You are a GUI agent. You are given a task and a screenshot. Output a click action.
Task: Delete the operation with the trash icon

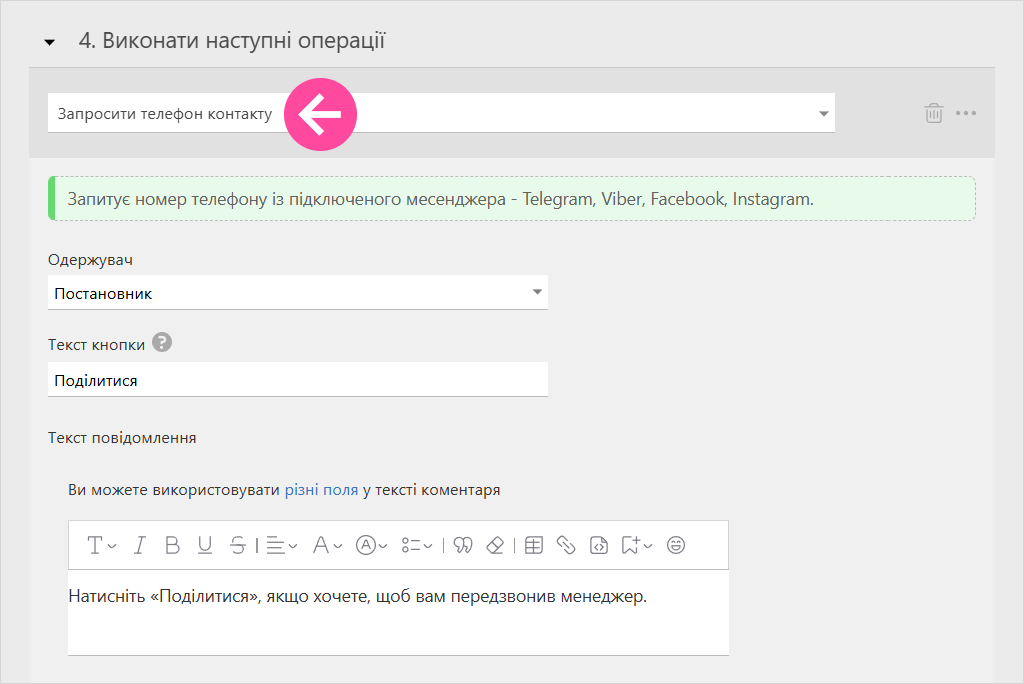[933, 113]
